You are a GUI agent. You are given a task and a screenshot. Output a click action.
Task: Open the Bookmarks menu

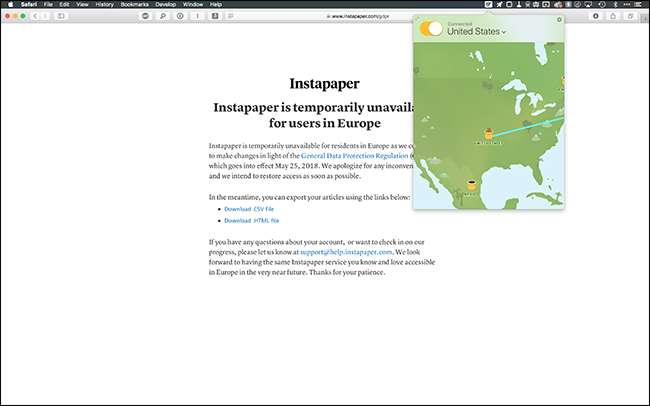click(x=133, y=5)
